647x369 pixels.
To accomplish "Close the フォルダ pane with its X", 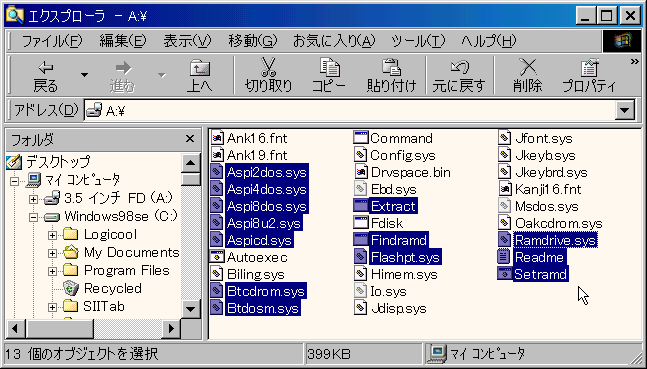I will 190,139.
